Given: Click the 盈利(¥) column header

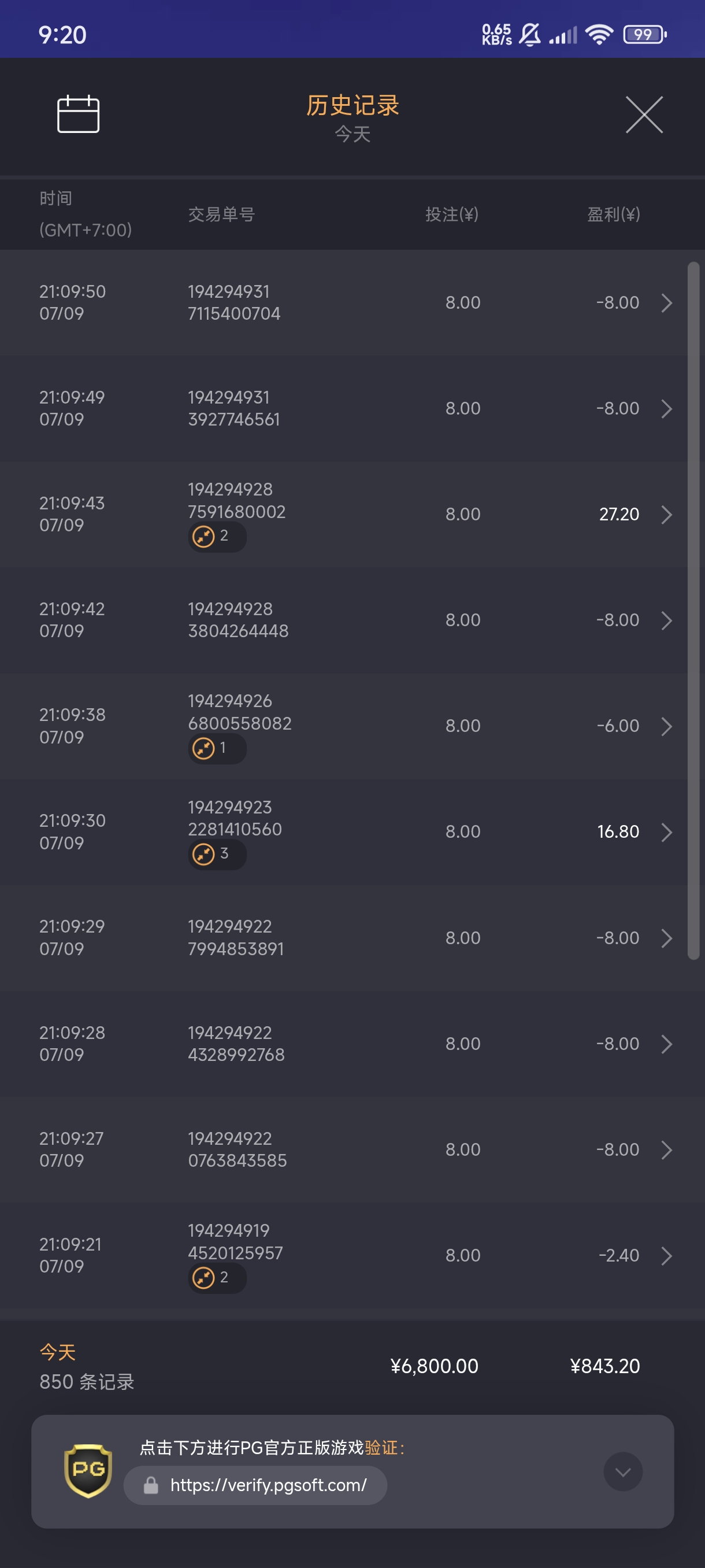Looking at the screenshot, I should [613, 215].
